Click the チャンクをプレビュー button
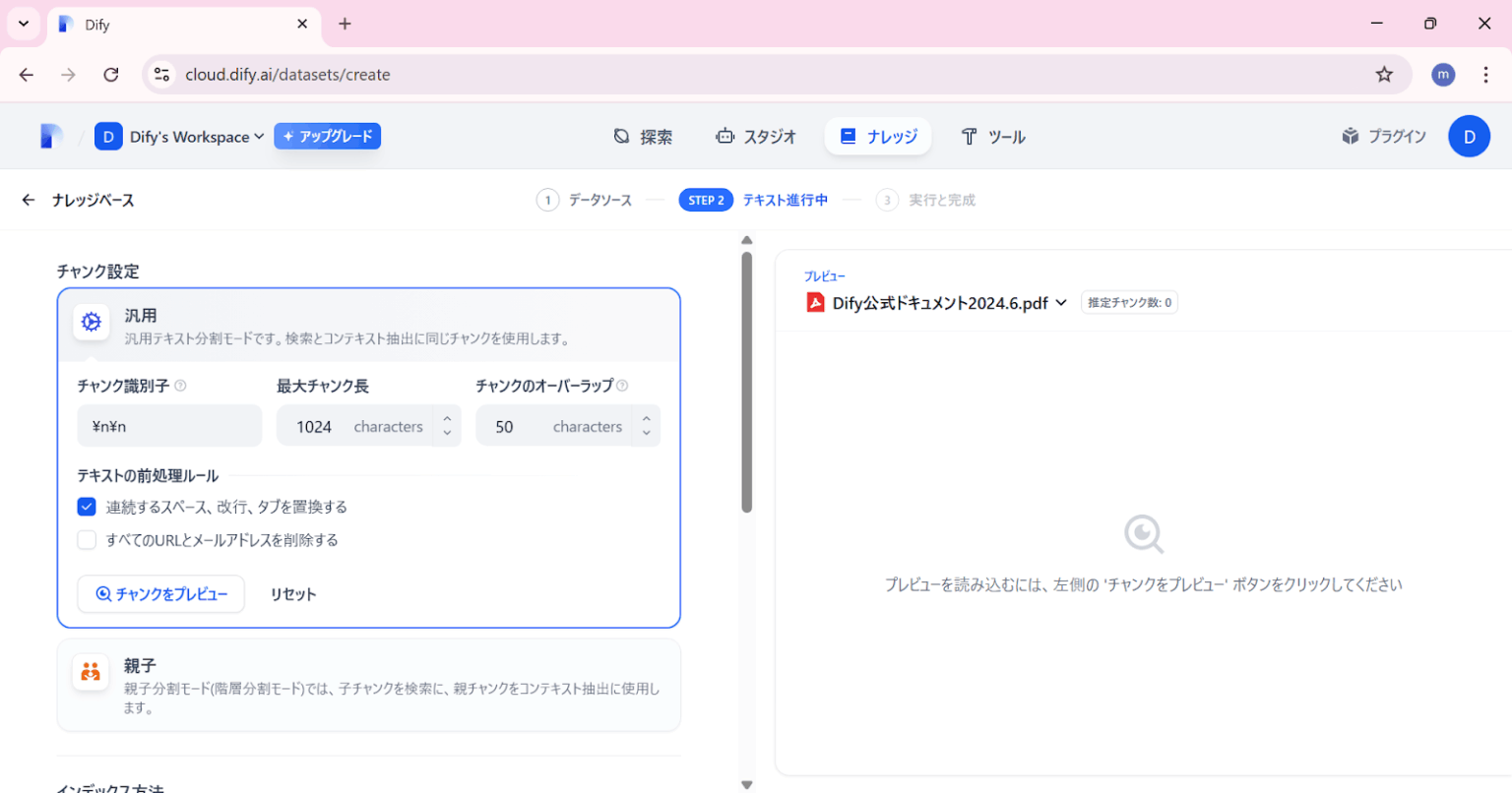Image resolution: width=1512 pixels, height=793 pixels. 160,594
